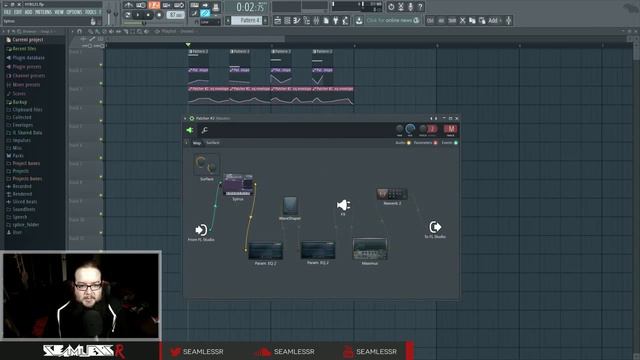Screen dimensions: 640x360
Task: Select Param. EQ 2 node with yellow cable
Action: (266, 250)
